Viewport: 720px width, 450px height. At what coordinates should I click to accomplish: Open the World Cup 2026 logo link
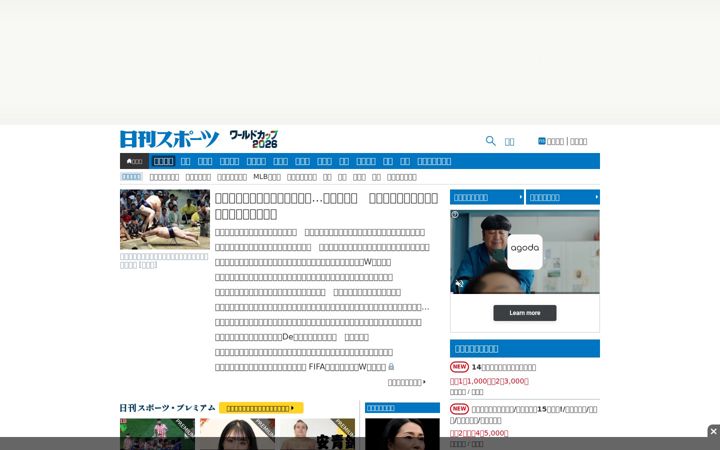pyautogui.click(x=253, y=139)
